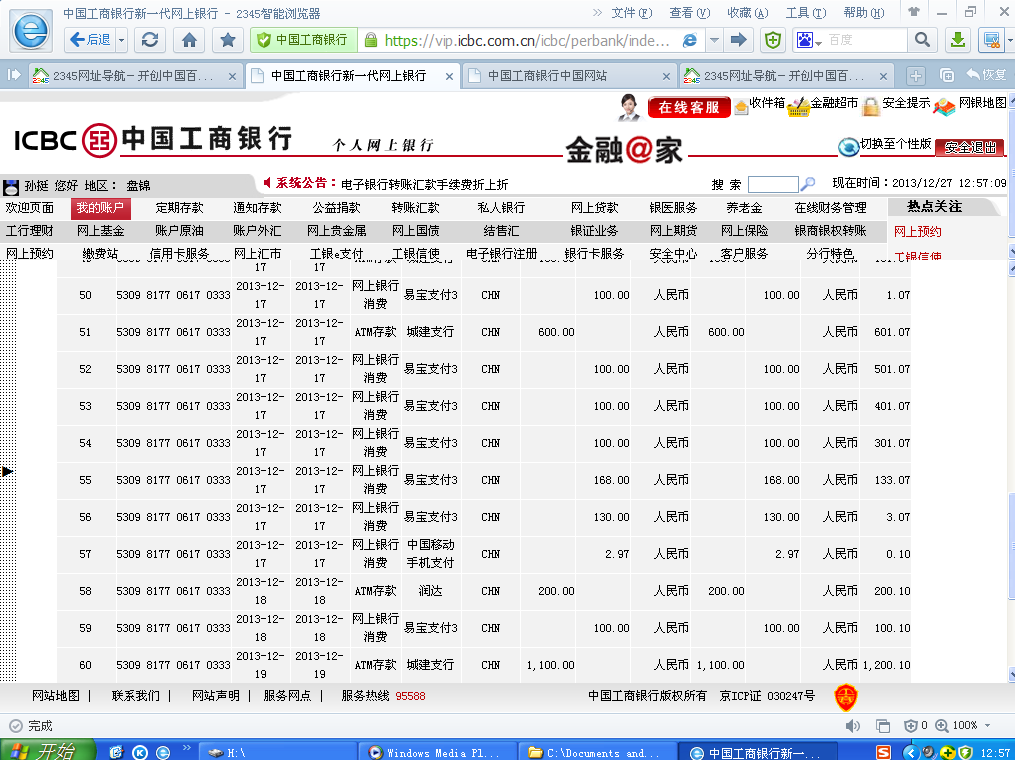The height and width of the screenshot is (760, 1015).
Task: Open 金融超市 shopping basket icon
Action: click(x=798, y=106)
